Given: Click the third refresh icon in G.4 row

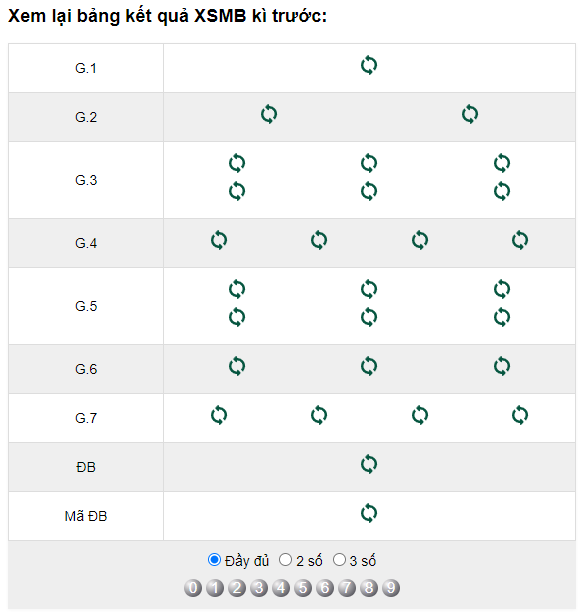Looking at the screenshot, I should (x=420, y=240).
